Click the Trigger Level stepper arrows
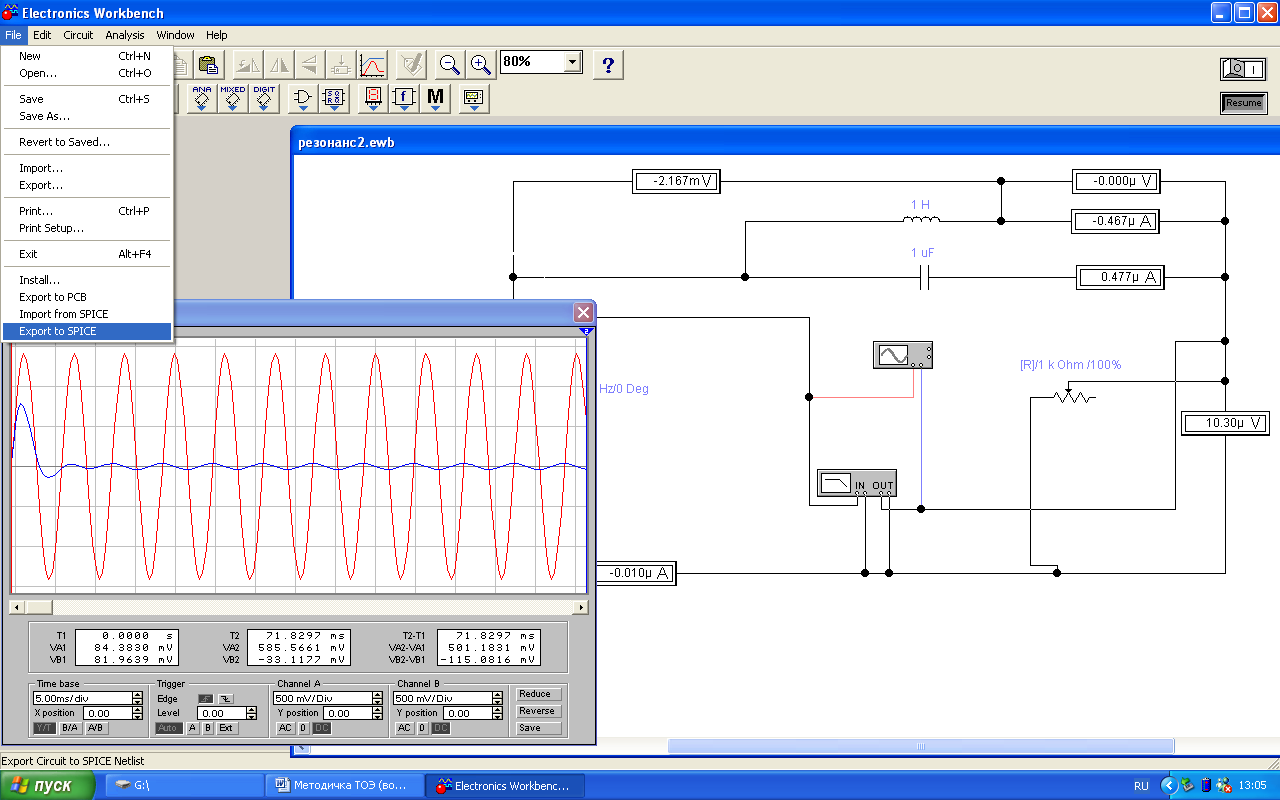This screenshot has height=800, width=1280. (x=252, y=713)
